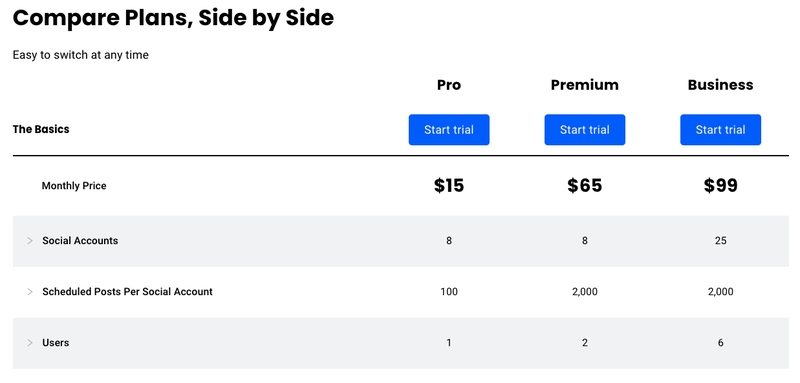Click the $15 Pro monthly price
Screen dimensions: 800x383
pos(449,186)
